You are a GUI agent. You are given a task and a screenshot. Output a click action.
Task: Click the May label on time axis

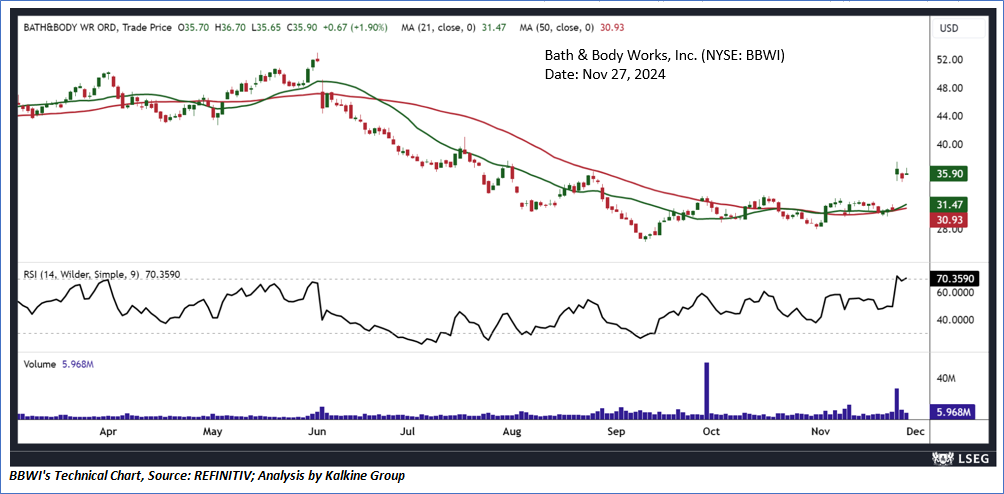pyautogui.click(x=213, y=431)
